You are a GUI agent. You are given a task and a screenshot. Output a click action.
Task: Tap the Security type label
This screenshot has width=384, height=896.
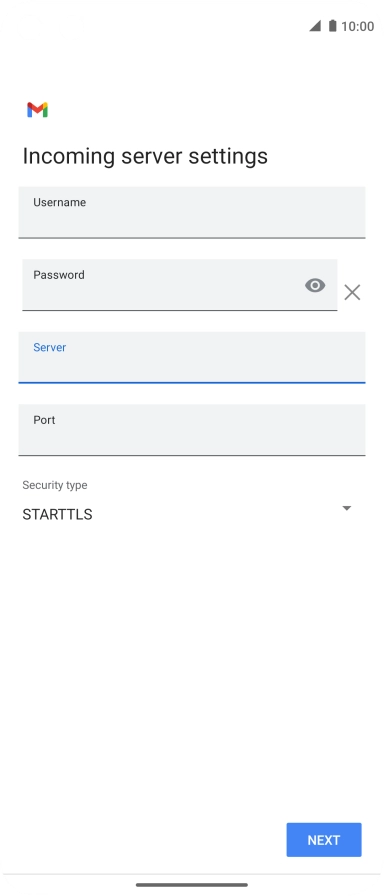coord(55,485)
